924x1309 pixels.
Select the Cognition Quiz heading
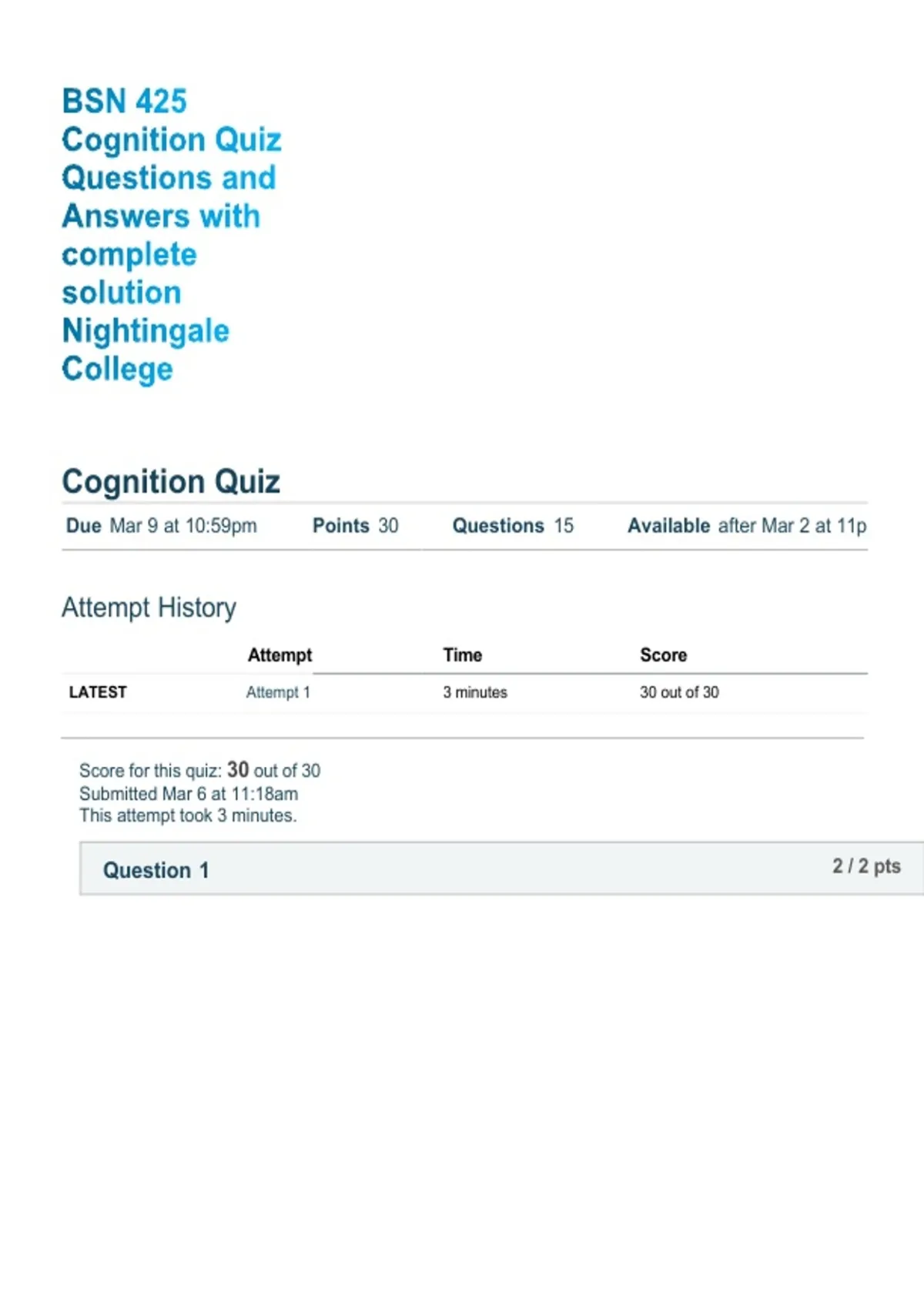click(x=171, y=481)
